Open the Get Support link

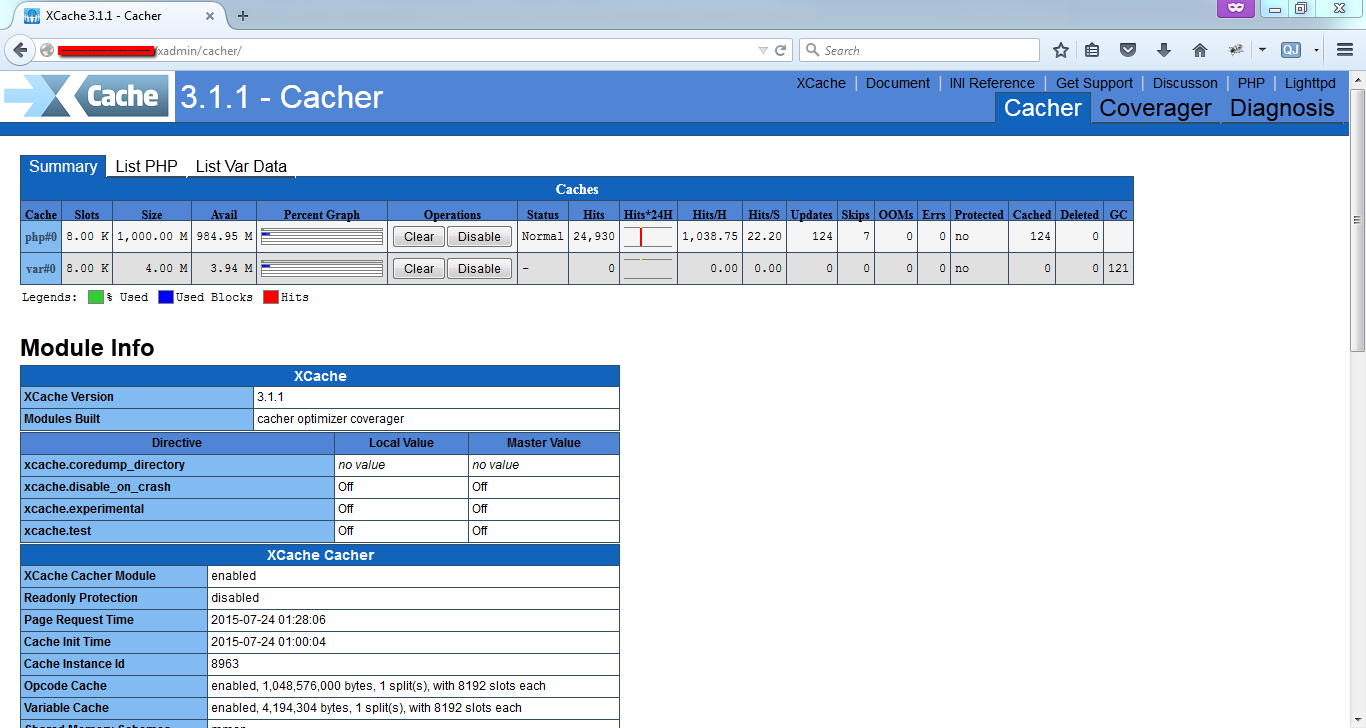click(1094, 83)
